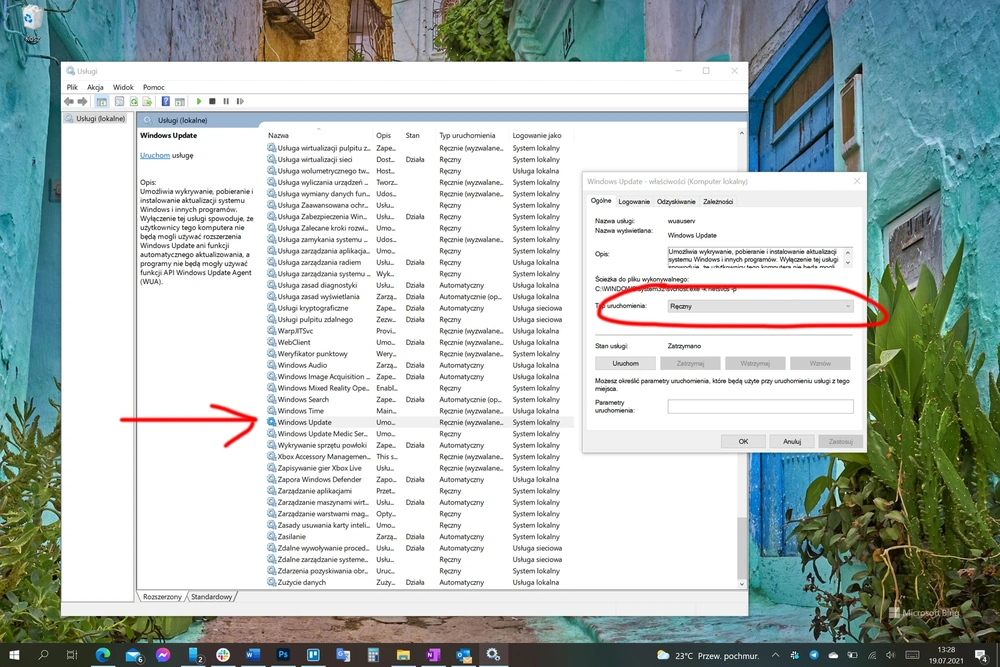Open the notification center icon
This screenshot has height=667, width=1000.
click(982, 655)
